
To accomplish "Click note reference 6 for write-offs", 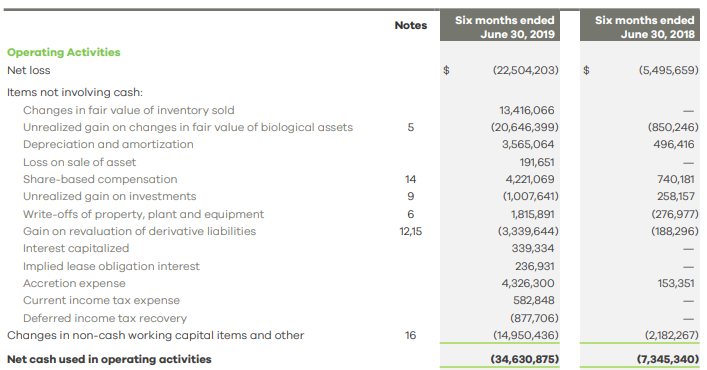I will coord(410,214).
